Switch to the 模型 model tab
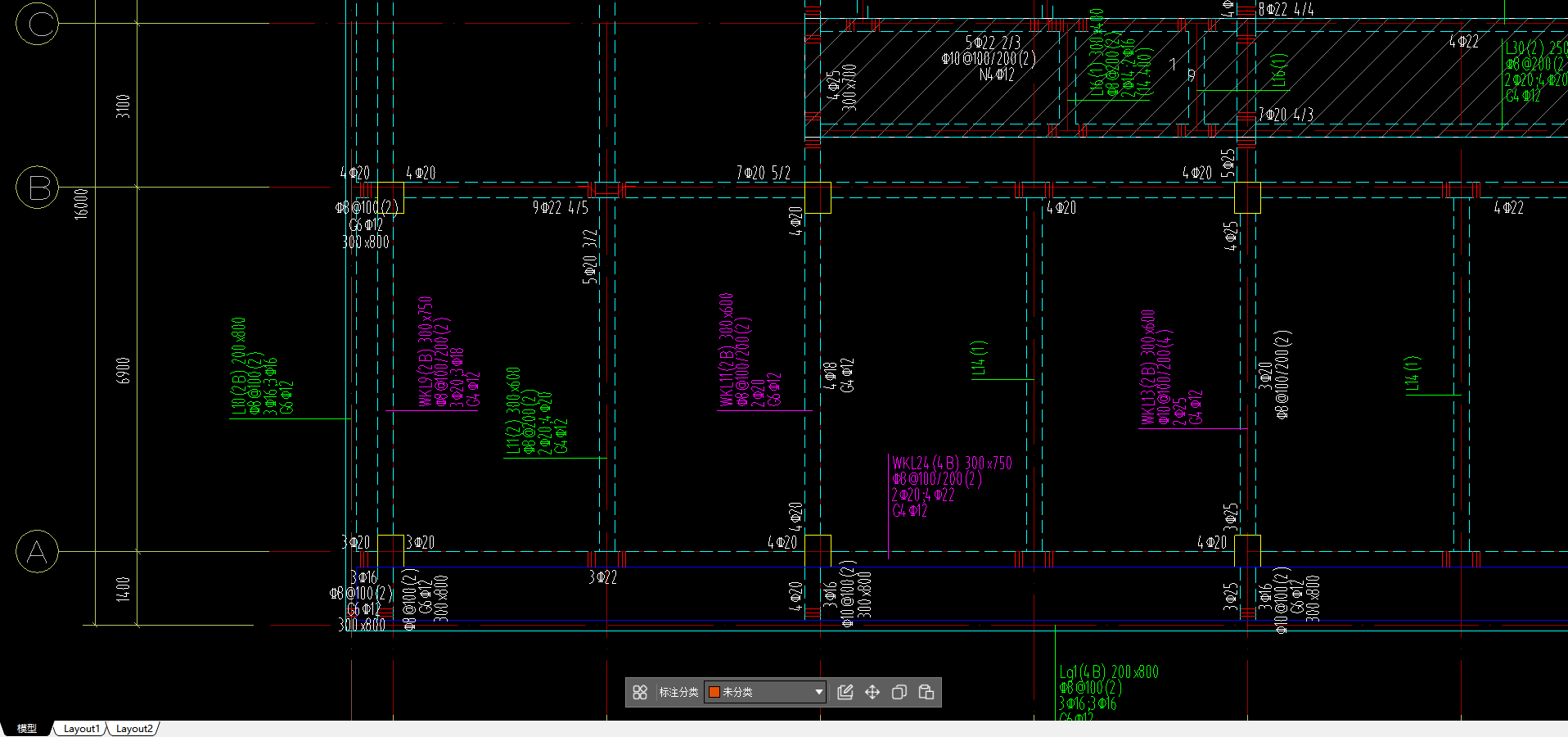 point(27,728)
